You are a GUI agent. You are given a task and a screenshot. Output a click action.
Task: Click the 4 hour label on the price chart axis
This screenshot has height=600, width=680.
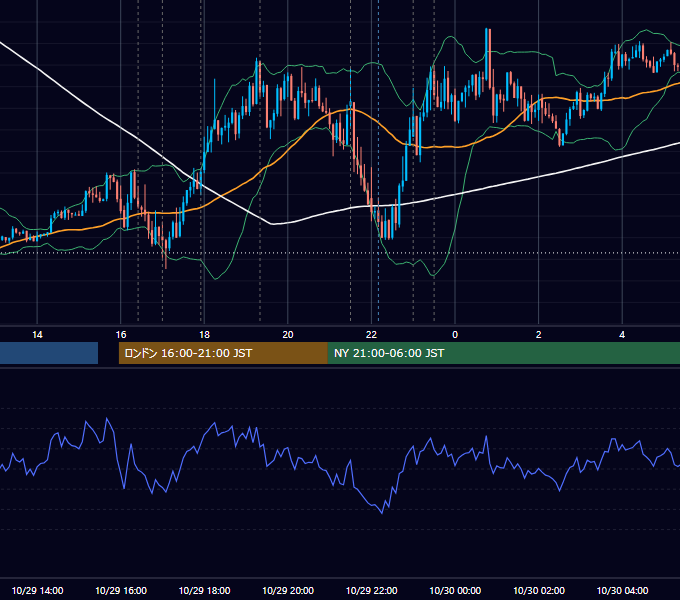(x=622, y=335)
